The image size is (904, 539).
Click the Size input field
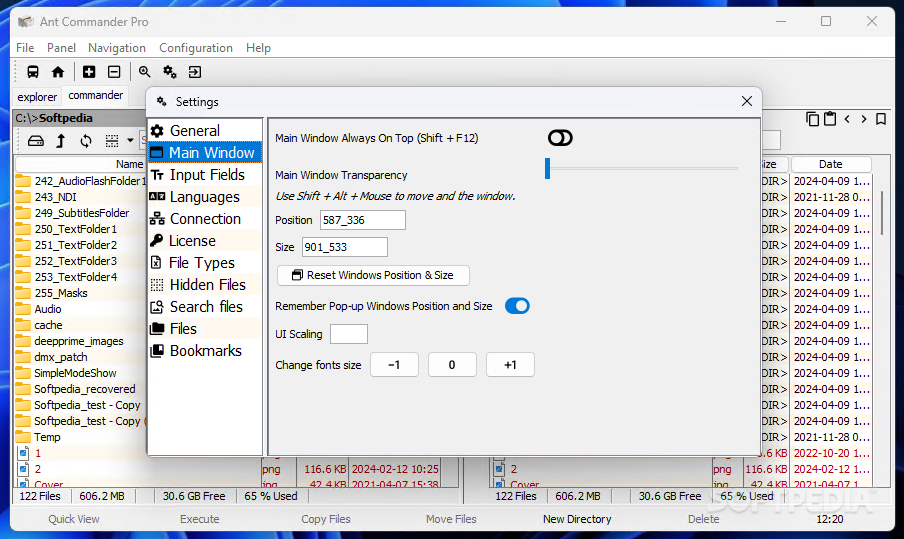(x=345, y=247)
